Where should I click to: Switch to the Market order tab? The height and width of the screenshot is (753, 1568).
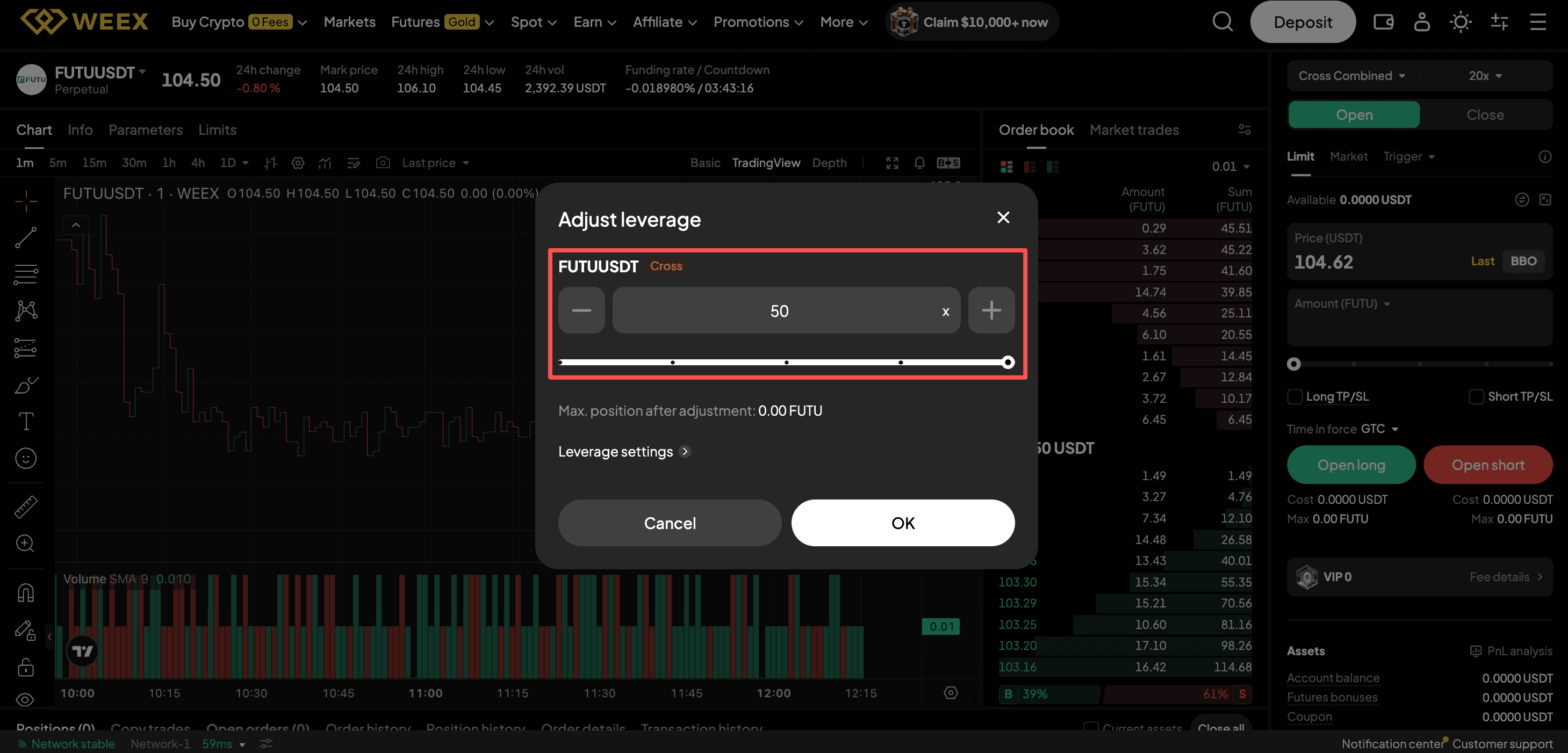tap(1348, 157)
